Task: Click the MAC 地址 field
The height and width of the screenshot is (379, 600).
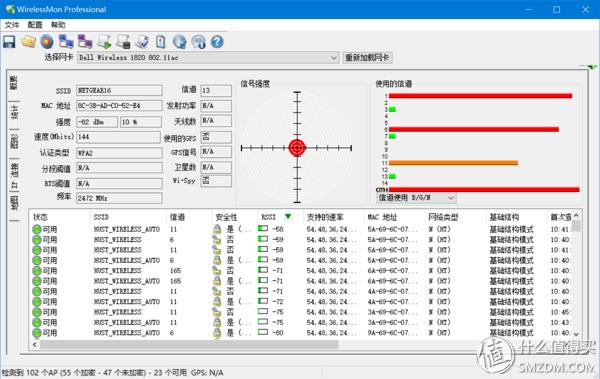Action: 119,106
